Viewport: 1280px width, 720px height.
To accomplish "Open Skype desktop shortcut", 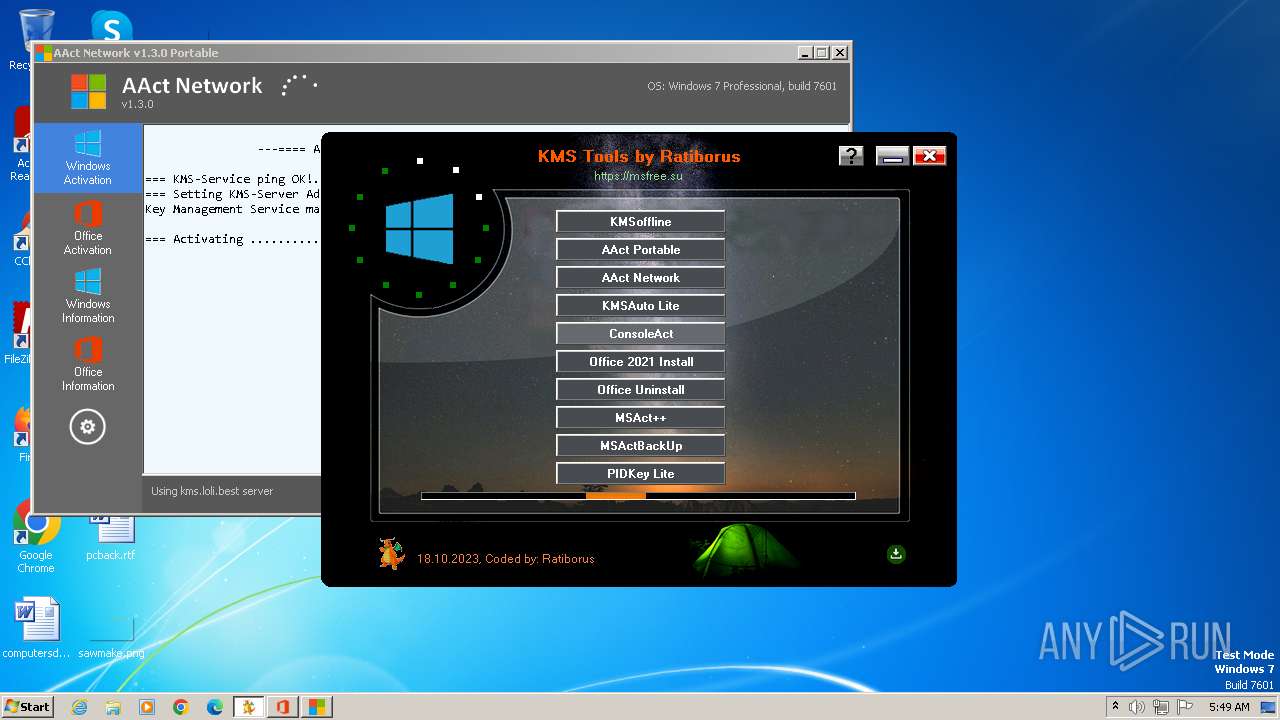I will (112, 27).
